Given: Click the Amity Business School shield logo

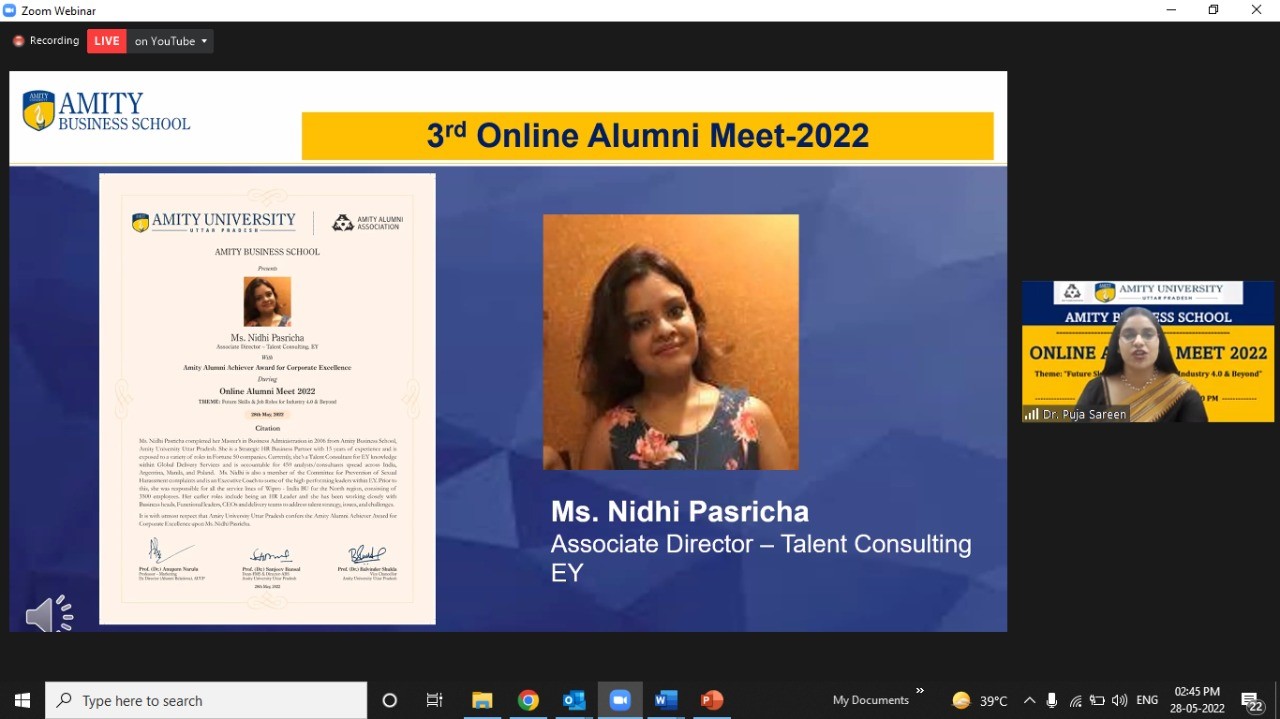Looking at the screenshot, I should [39, 111].
